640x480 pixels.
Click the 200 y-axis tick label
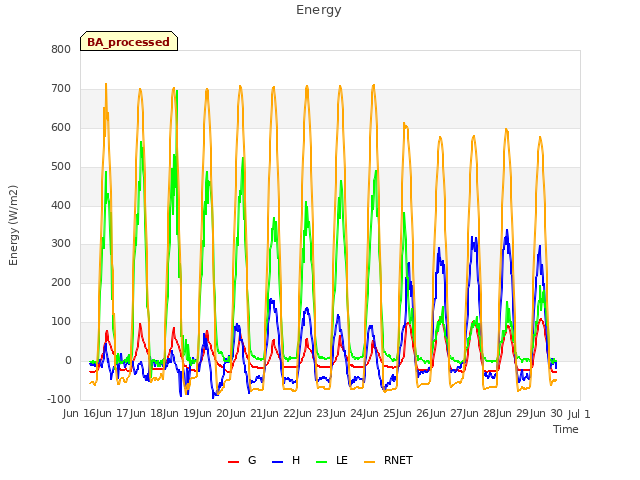coord(61,282)
